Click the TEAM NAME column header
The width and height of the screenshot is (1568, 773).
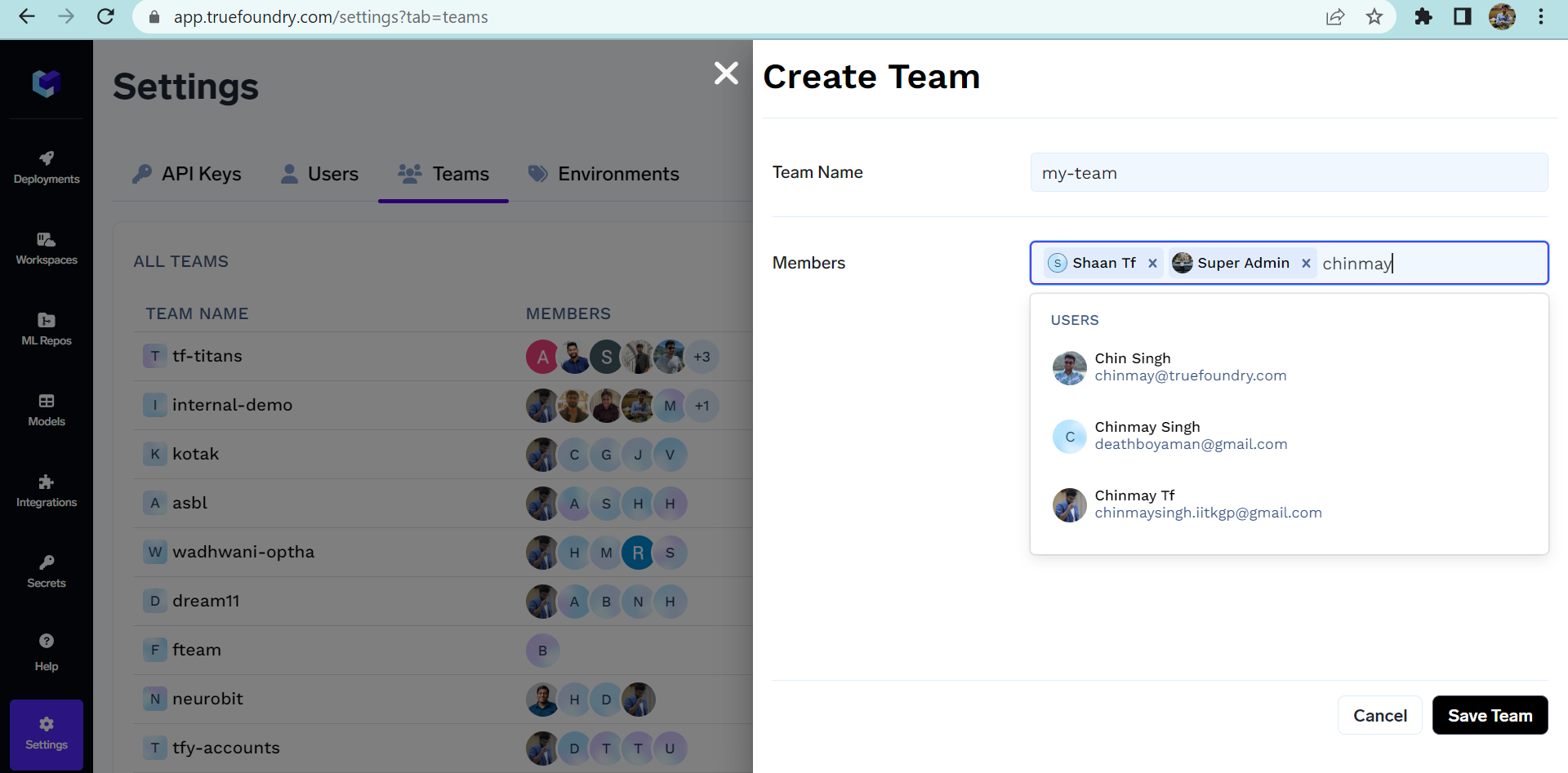pyautogui.click(x=197, y=313)
